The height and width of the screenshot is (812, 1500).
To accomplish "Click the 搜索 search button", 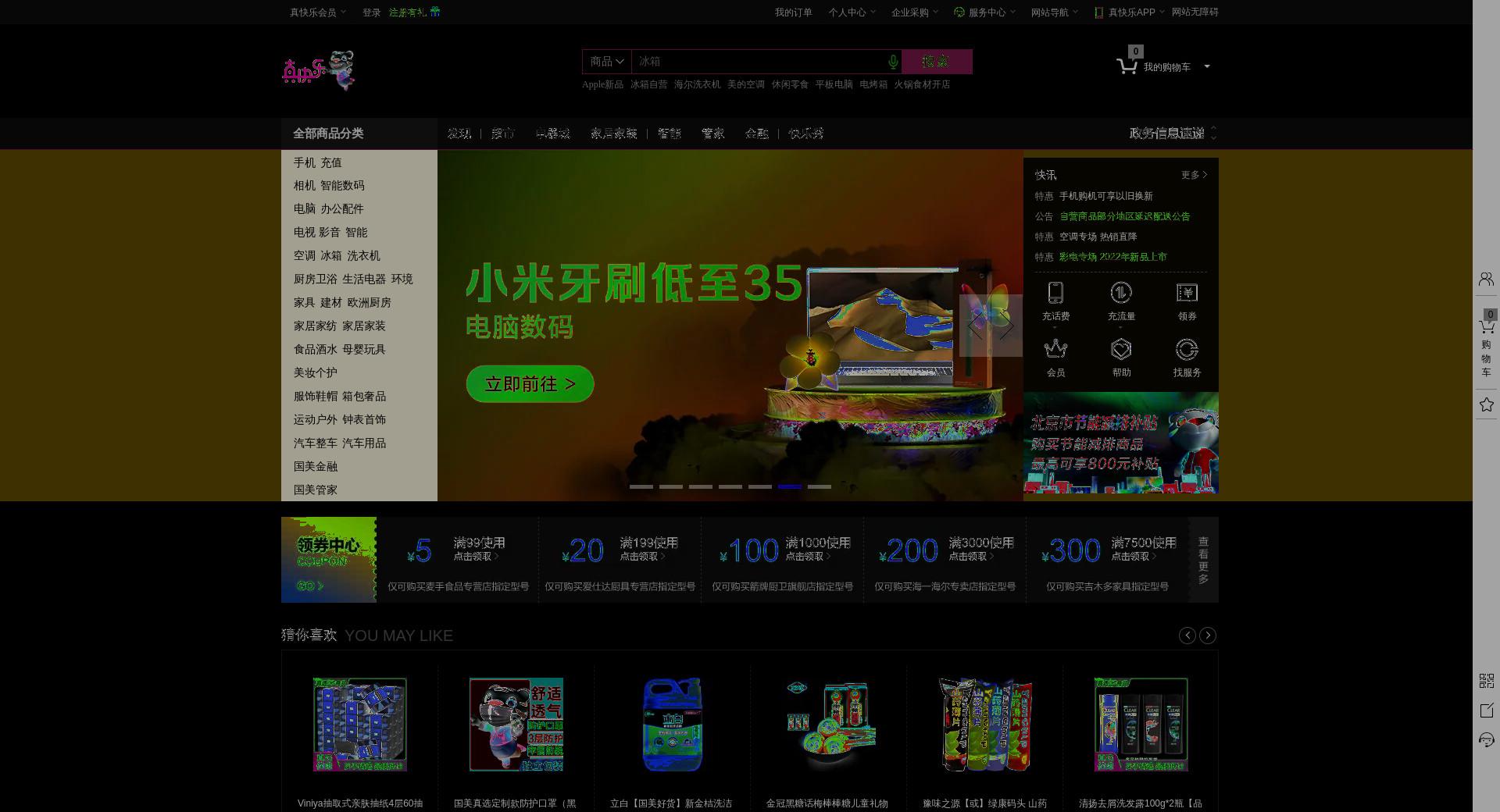I will pyautogui.click(x=937, y=62).
